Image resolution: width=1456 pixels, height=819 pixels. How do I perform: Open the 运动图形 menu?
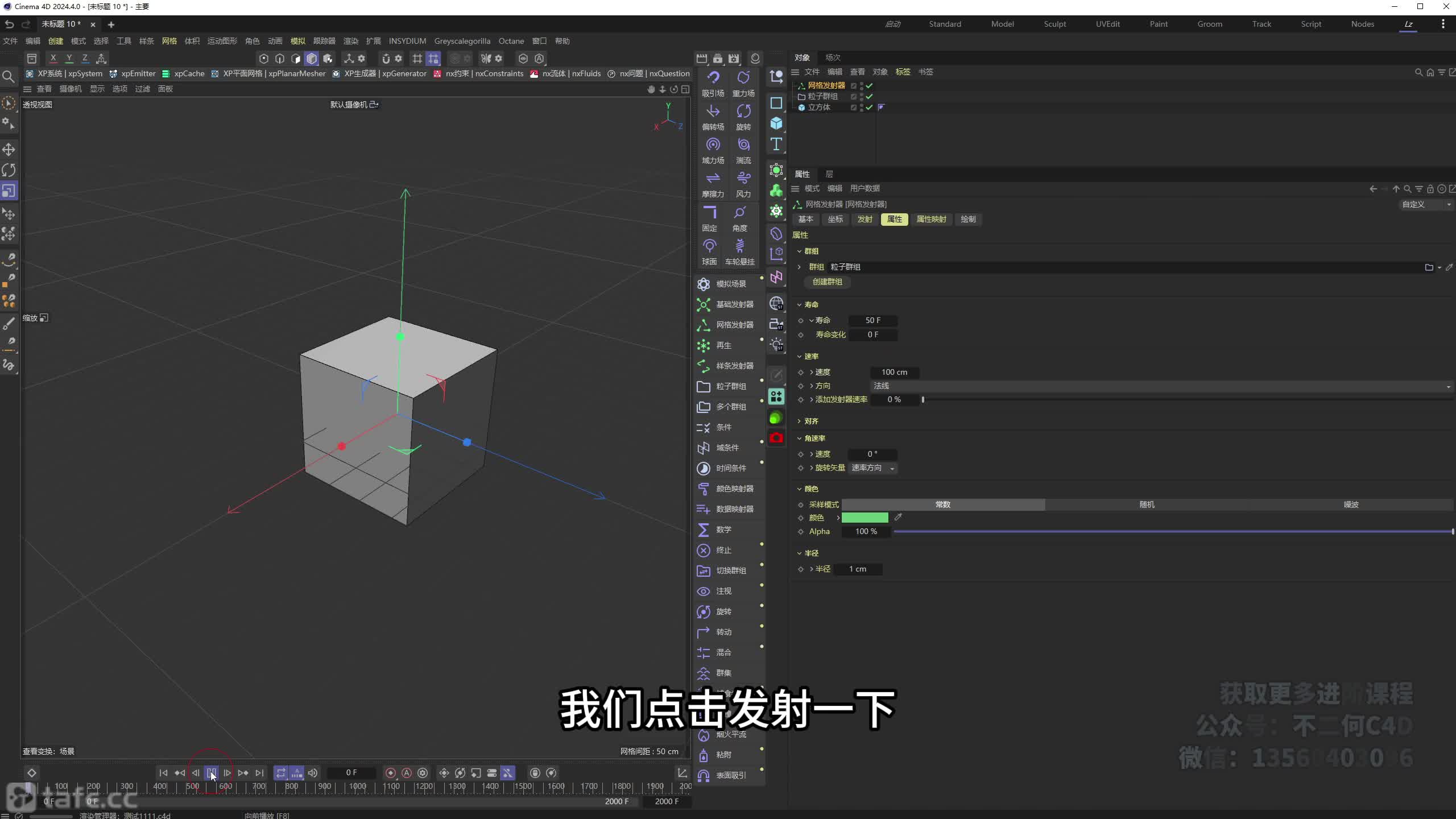222,41
